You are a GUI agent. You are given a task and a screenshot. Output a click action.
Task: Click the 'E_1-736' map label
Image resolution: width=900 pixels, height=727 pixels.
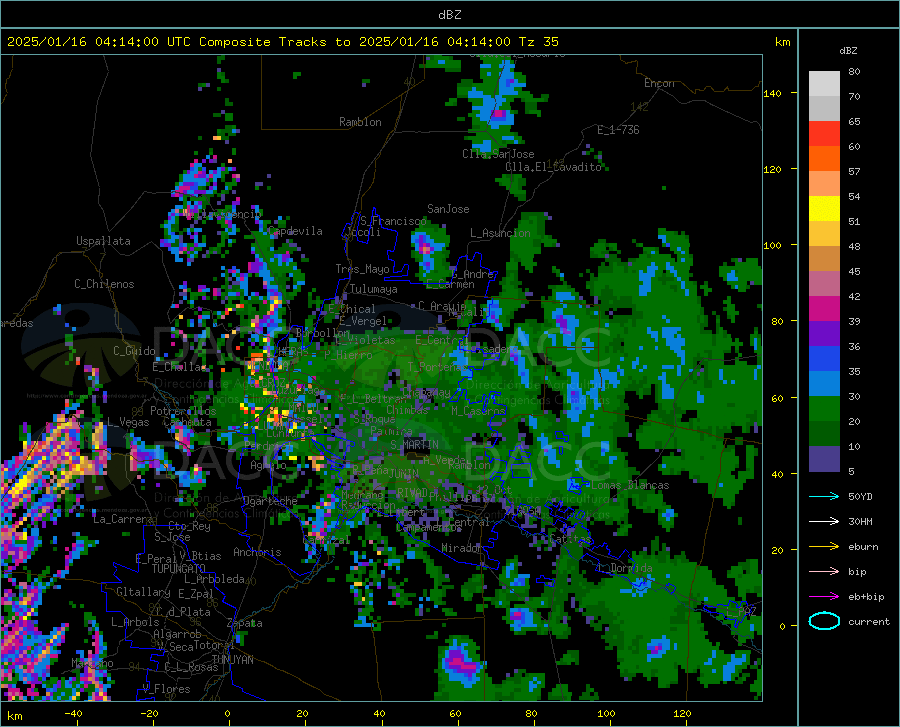pyautogui.click(x=618, y=130)
